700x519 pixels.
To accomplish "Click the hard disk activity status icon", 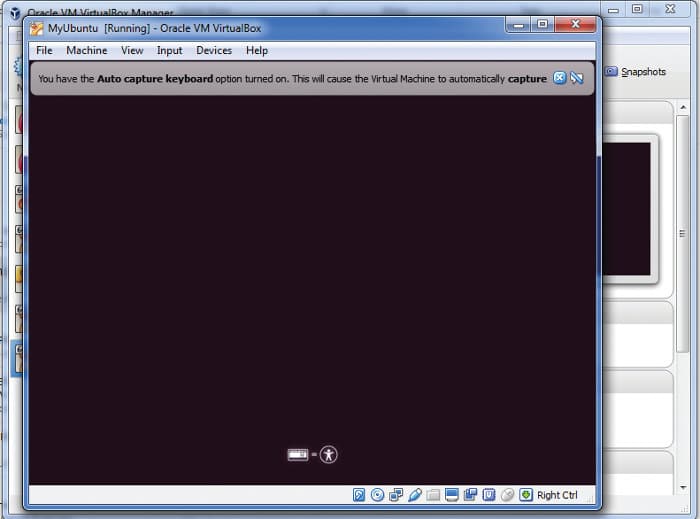I will click(359, 495).
